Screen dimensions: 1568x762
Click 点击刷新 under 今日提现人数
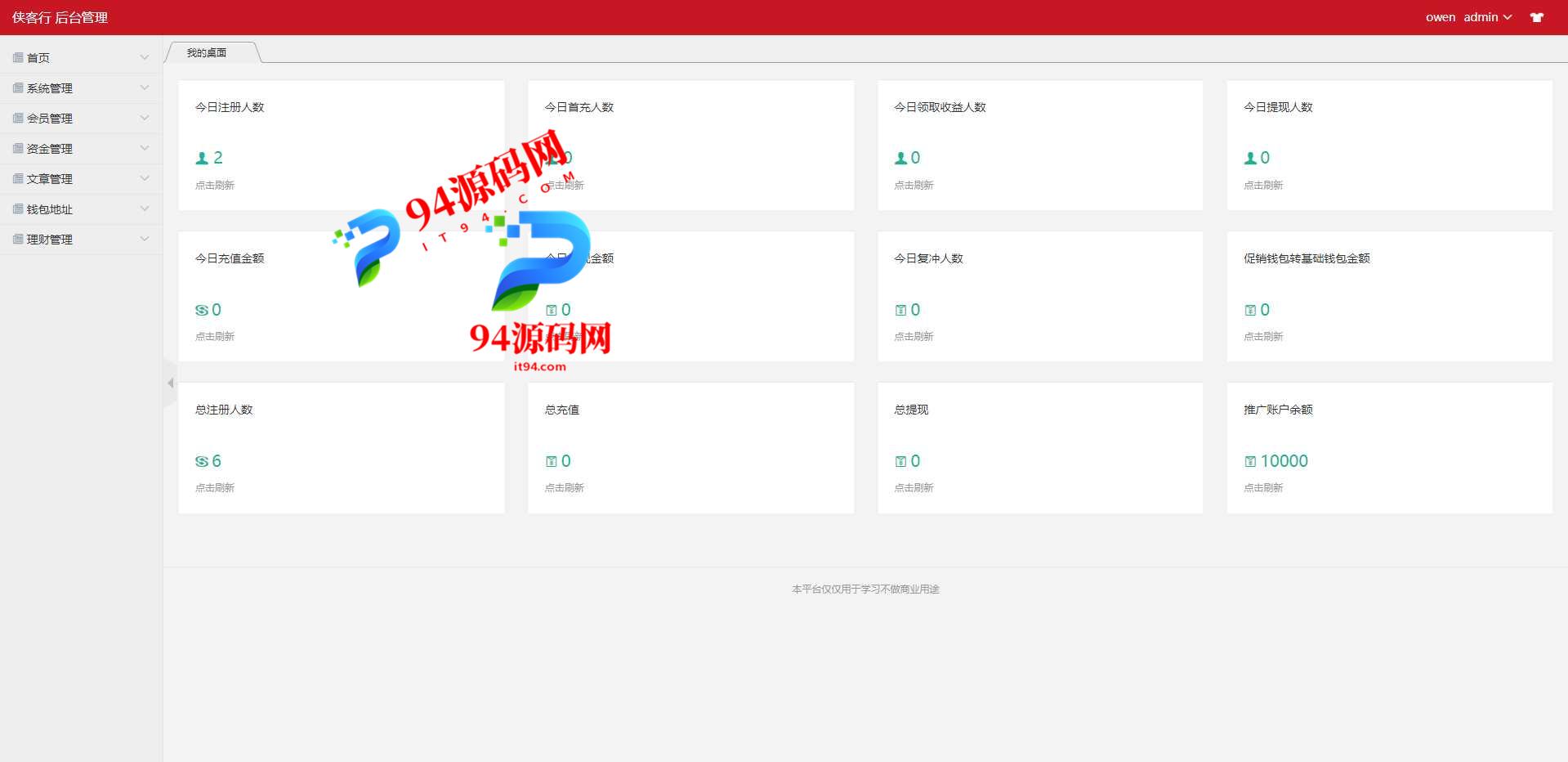tap(1263, 186)
